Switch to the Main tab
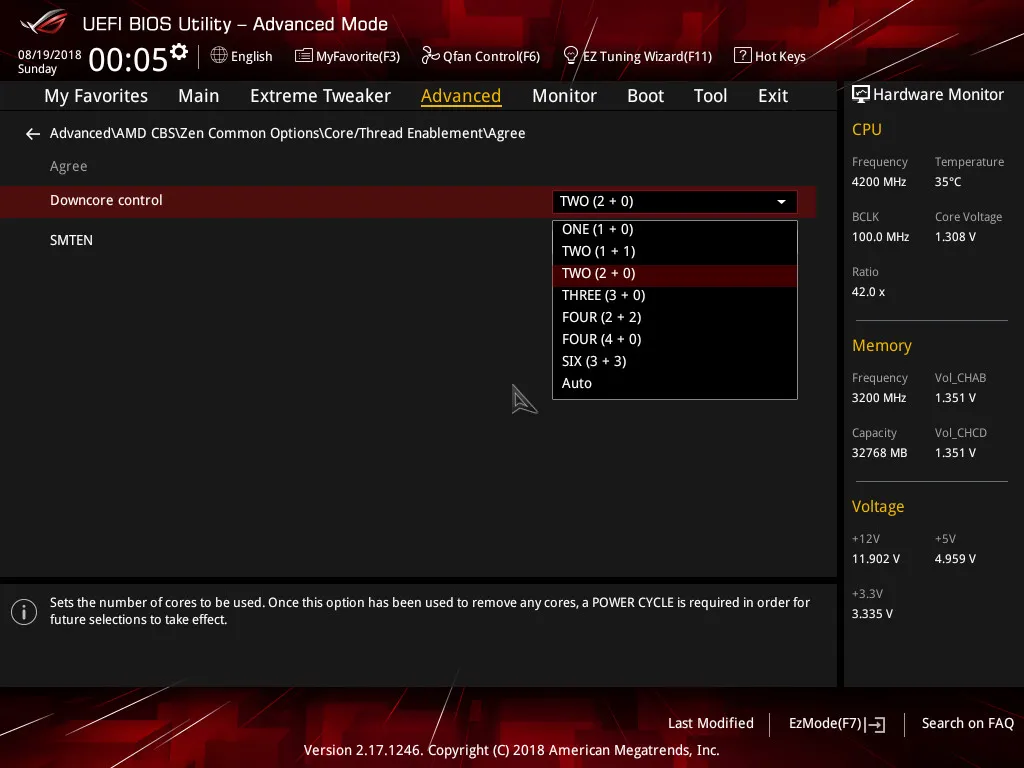Image resolution: width=1024 pixels, height=768 pixels. point(199,96)
